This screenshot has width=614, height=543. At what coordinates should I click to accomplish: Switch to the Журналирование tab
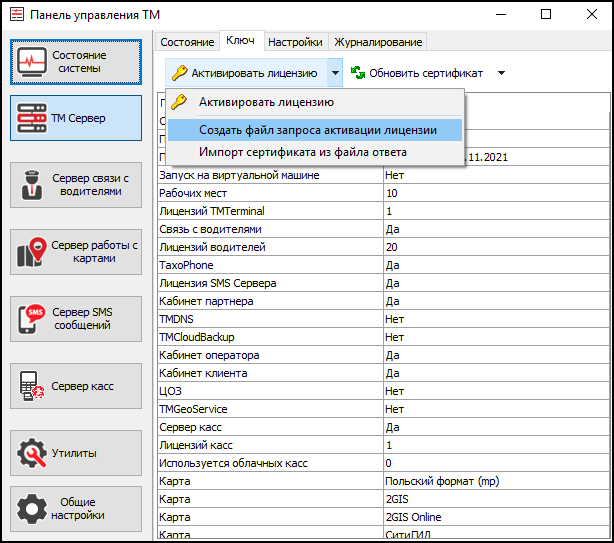click(379, 42)
